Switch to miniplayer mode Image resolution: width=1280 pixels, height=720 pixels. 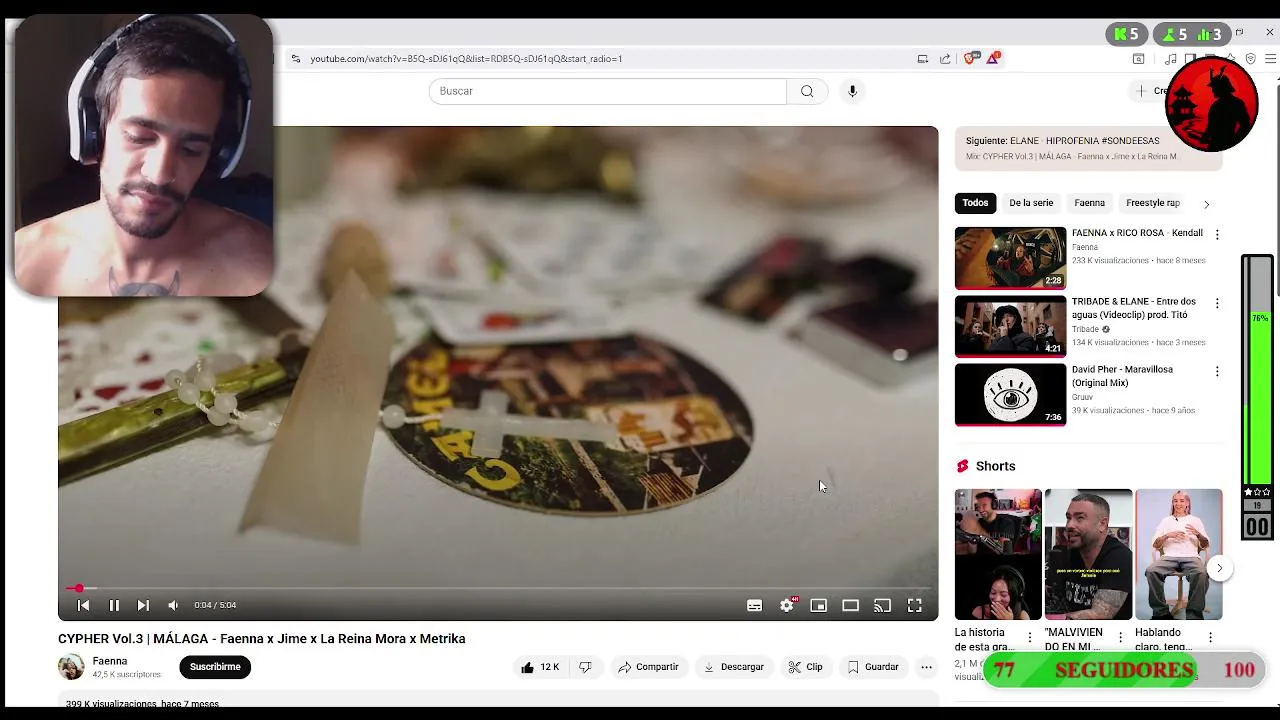coord(819,605)
